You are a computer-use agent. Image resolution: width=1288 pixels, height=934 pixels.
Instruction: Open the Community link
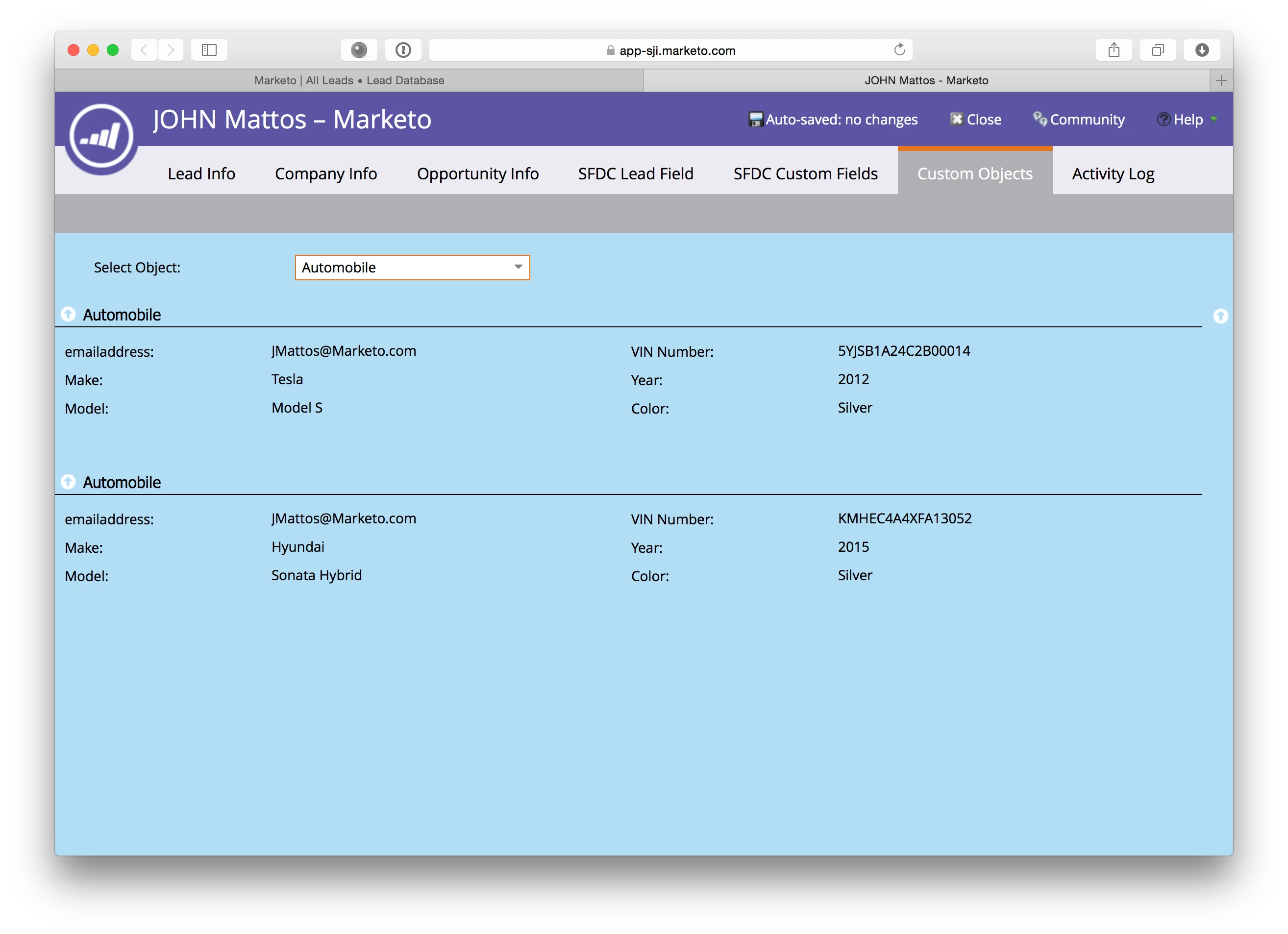[x=1078, y=120]
